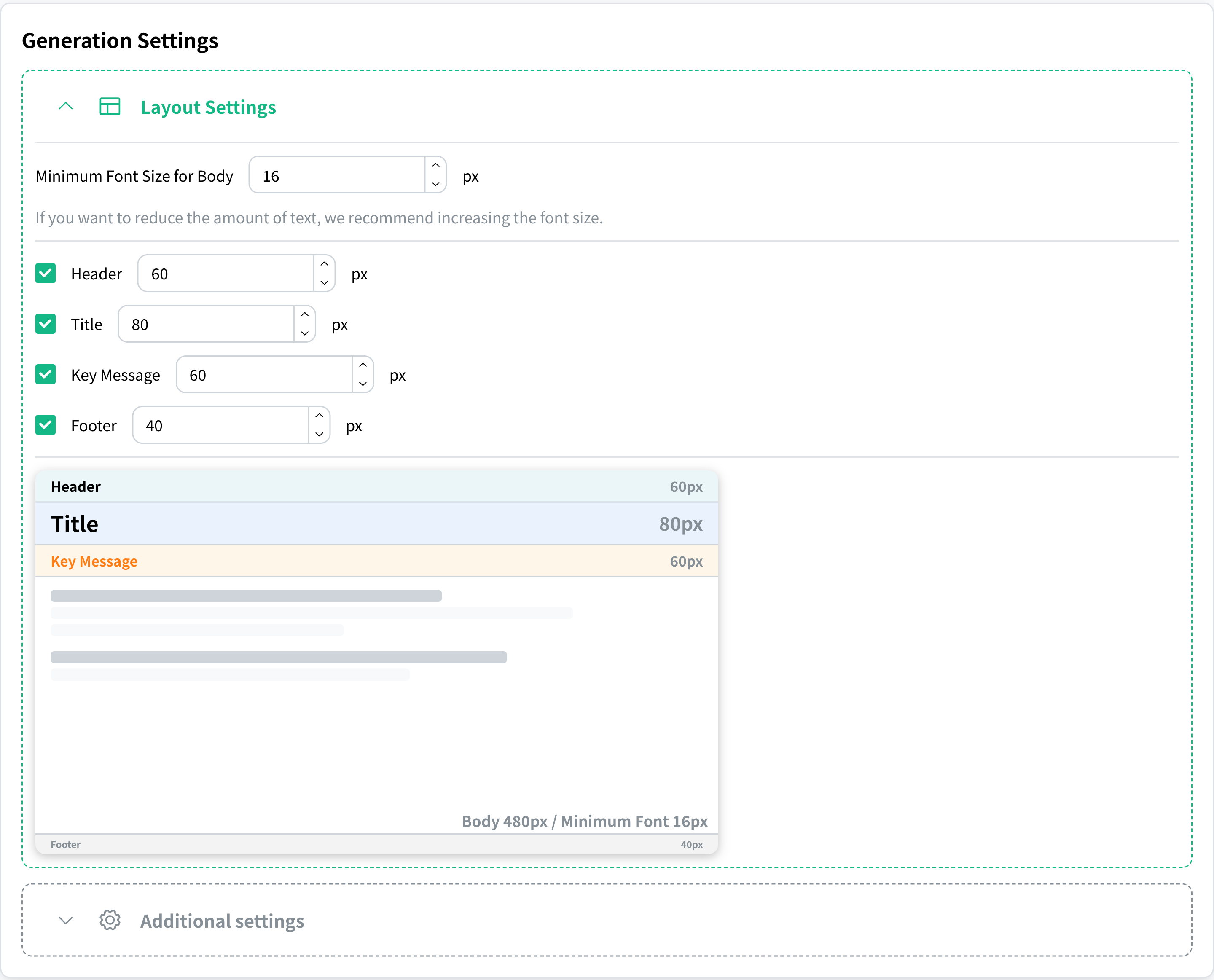
Task: Decrease Footer height with down arrow
Action: 320,434
